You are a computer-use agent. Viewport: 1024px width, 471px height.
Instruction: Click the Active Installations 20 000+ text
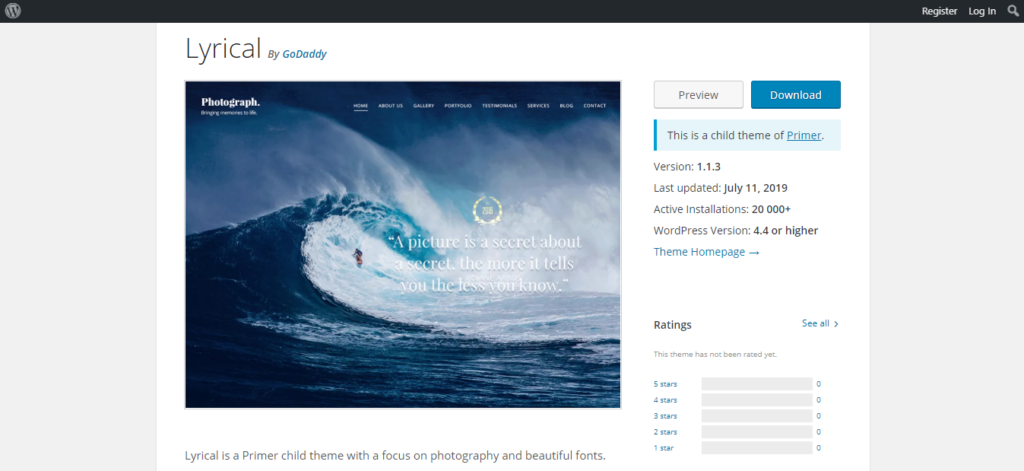tap(722, 209)
